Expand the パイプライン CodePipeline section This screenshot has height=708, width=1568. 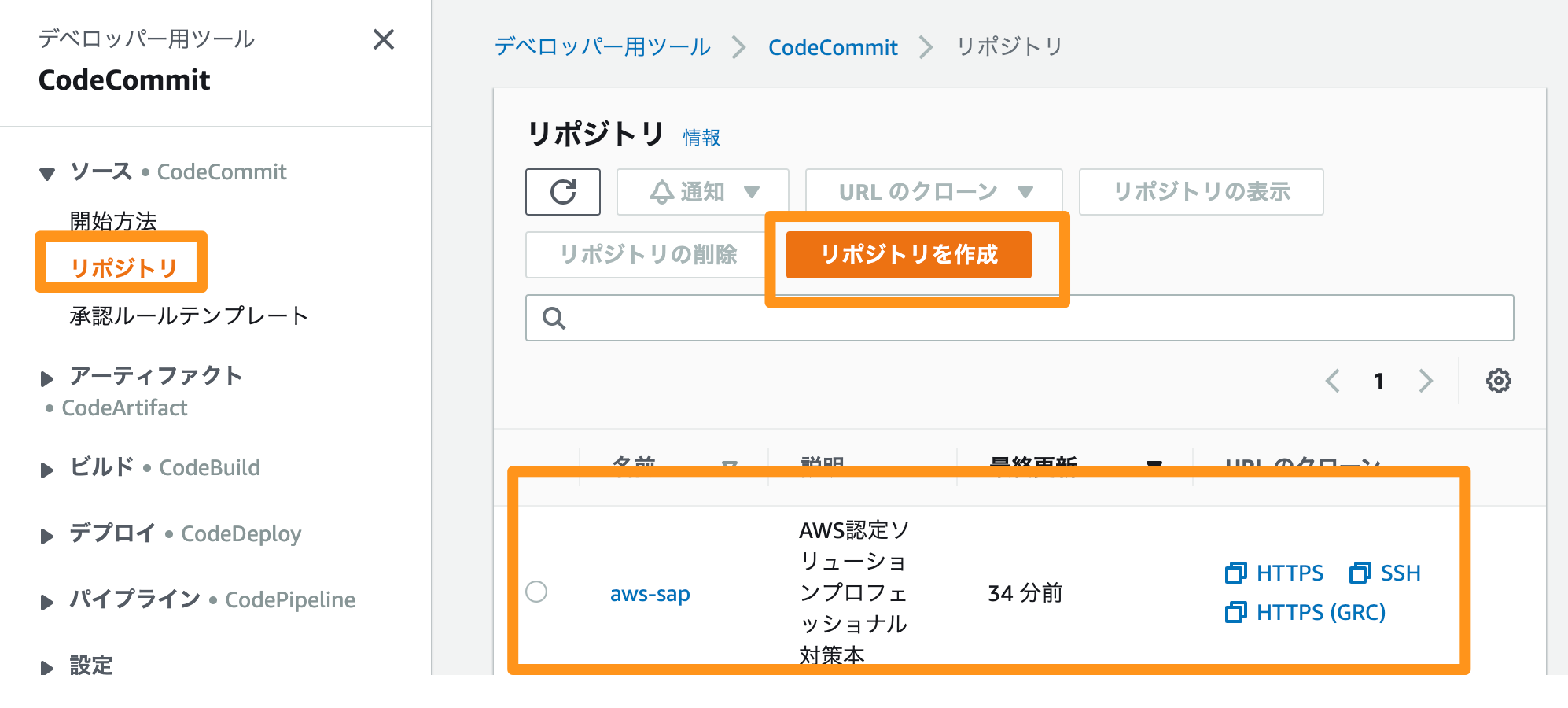click(x=47, y=602)
